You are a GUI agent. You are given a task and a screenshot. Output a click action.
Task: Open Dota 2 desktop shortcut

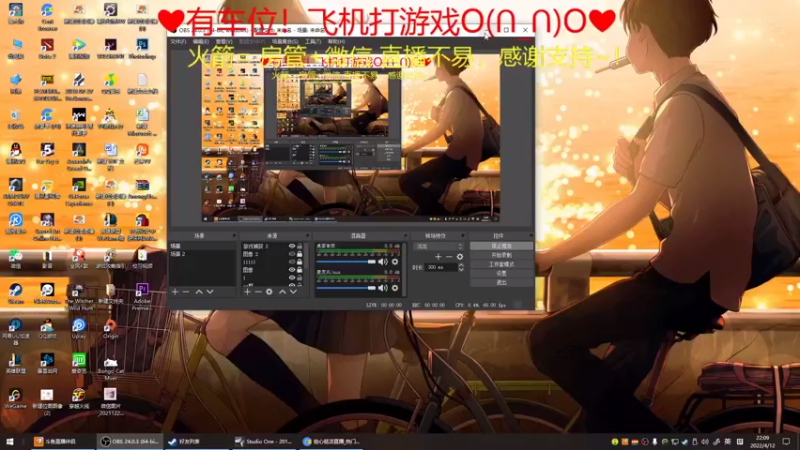[47, 48]
